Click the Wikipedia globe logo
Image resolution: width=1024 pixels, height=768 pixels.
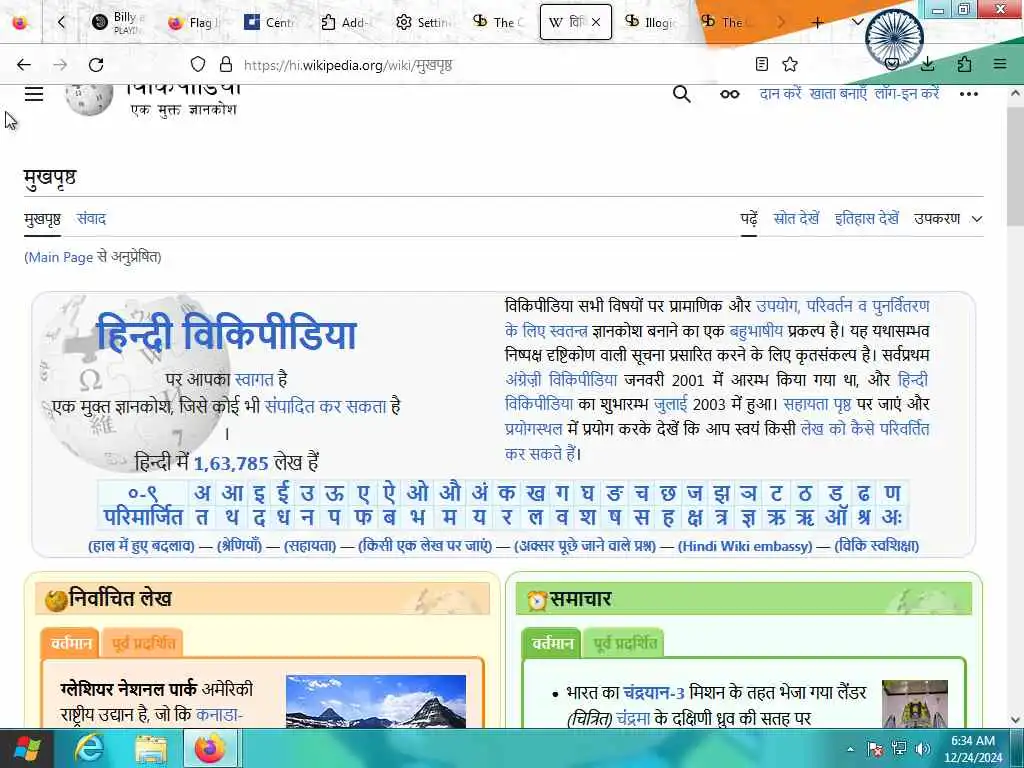(x=89, y=98)
